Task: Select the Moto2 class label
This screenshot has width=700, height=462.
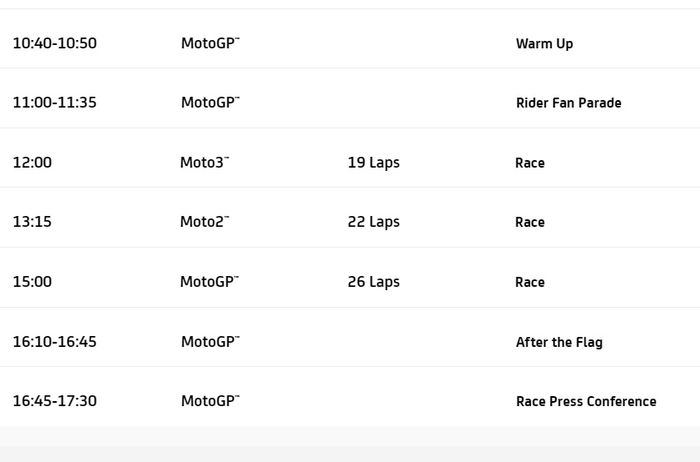Action: [x=204, y=222]
